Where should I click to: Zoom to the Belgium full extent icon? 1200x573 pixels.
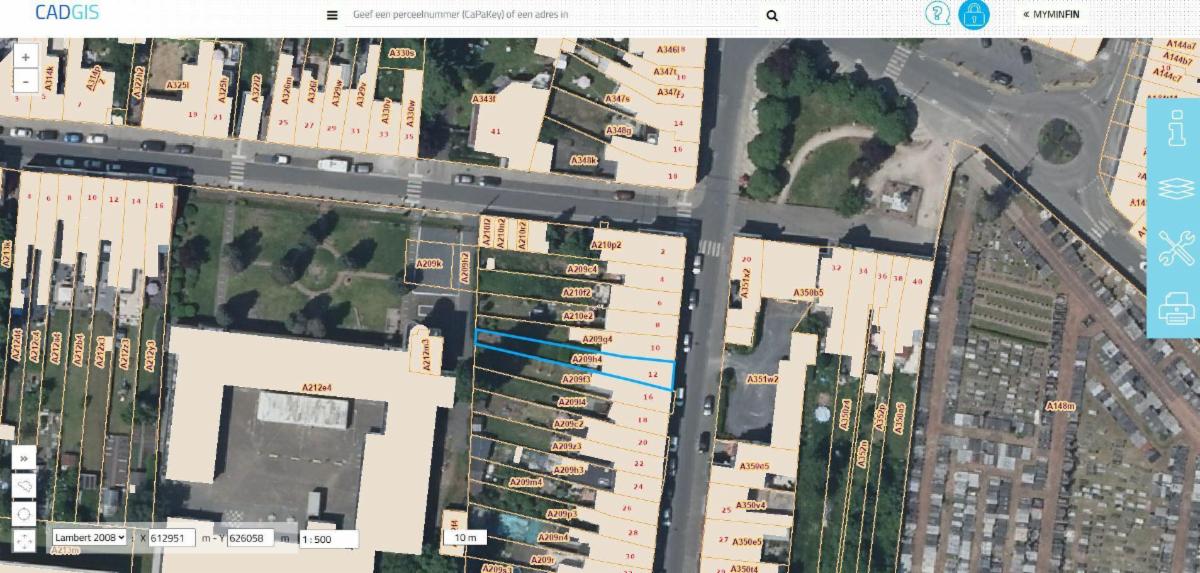[x=25, y=485]
